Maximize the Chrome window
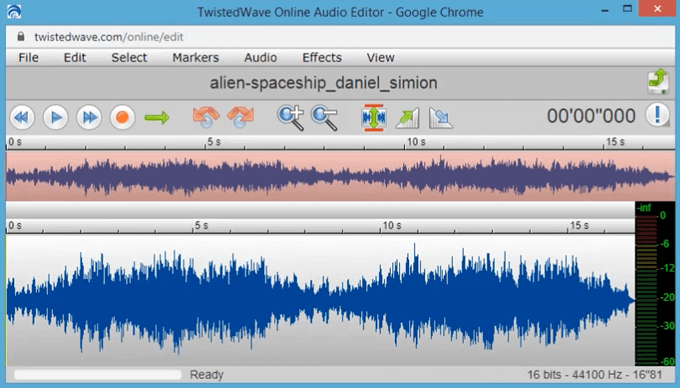 [627, 9]
